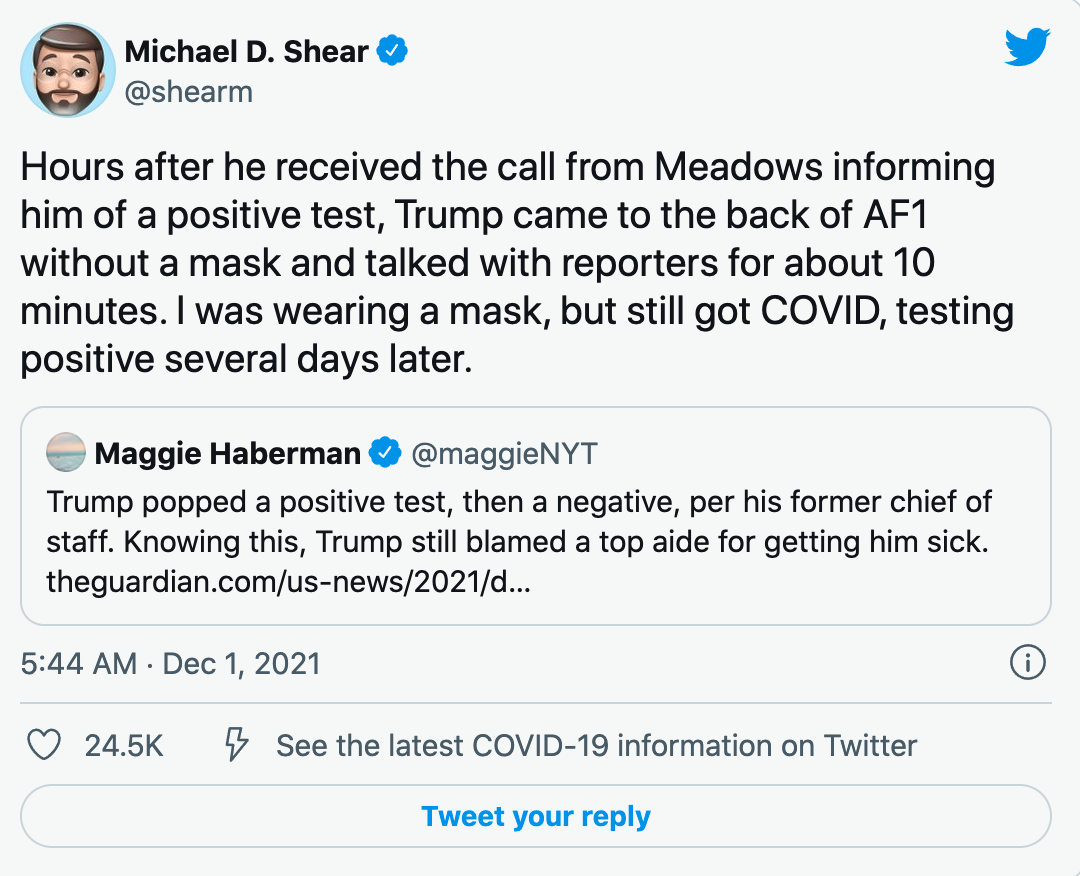Screen dimensions: 1080x876
Task: Click Michael D. Shear's verified badge
Action: [391, 52]
